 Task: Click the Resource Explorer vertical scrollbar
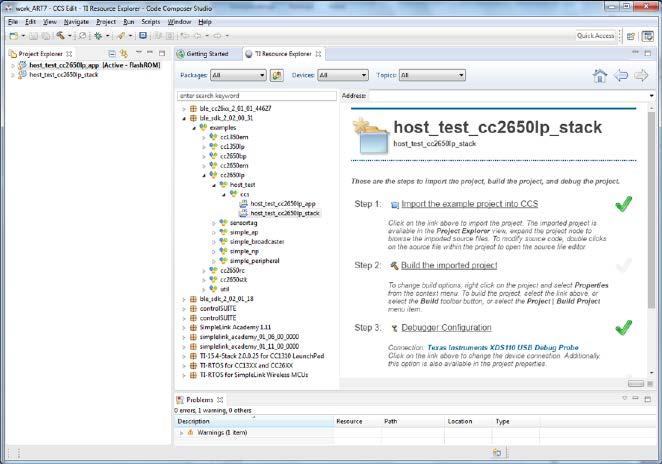pyautogui.click(x=651, y=210)
